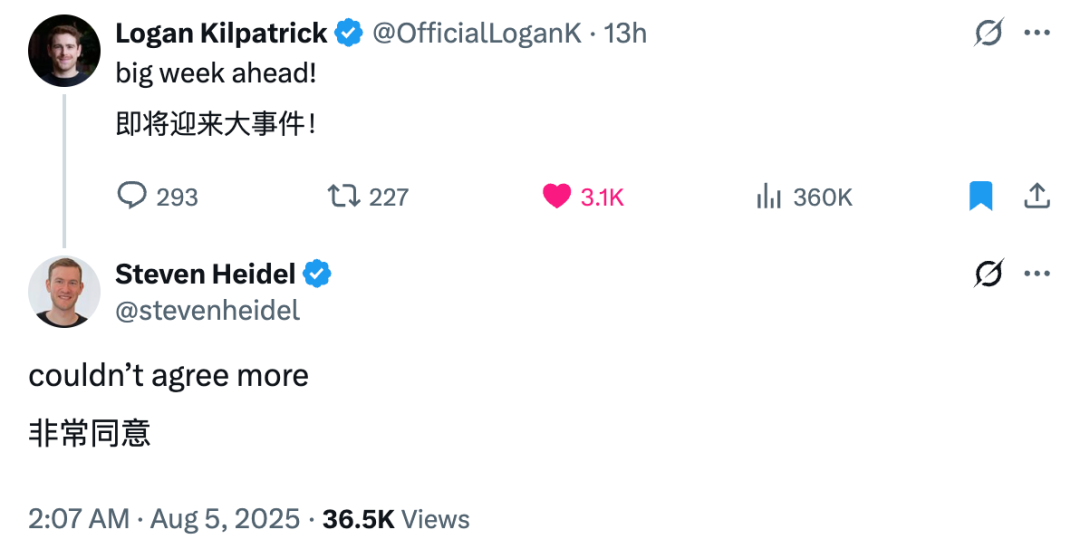Click Grok icon on Logan's tweet
The width and height of the screenshot is (1080, 549).
pos(988,32)
